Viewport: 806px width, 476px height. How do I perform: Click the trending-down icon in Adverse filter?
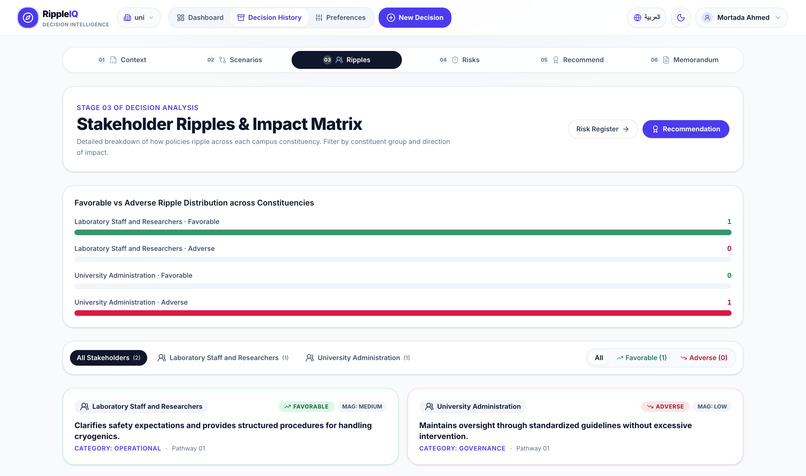683,358
